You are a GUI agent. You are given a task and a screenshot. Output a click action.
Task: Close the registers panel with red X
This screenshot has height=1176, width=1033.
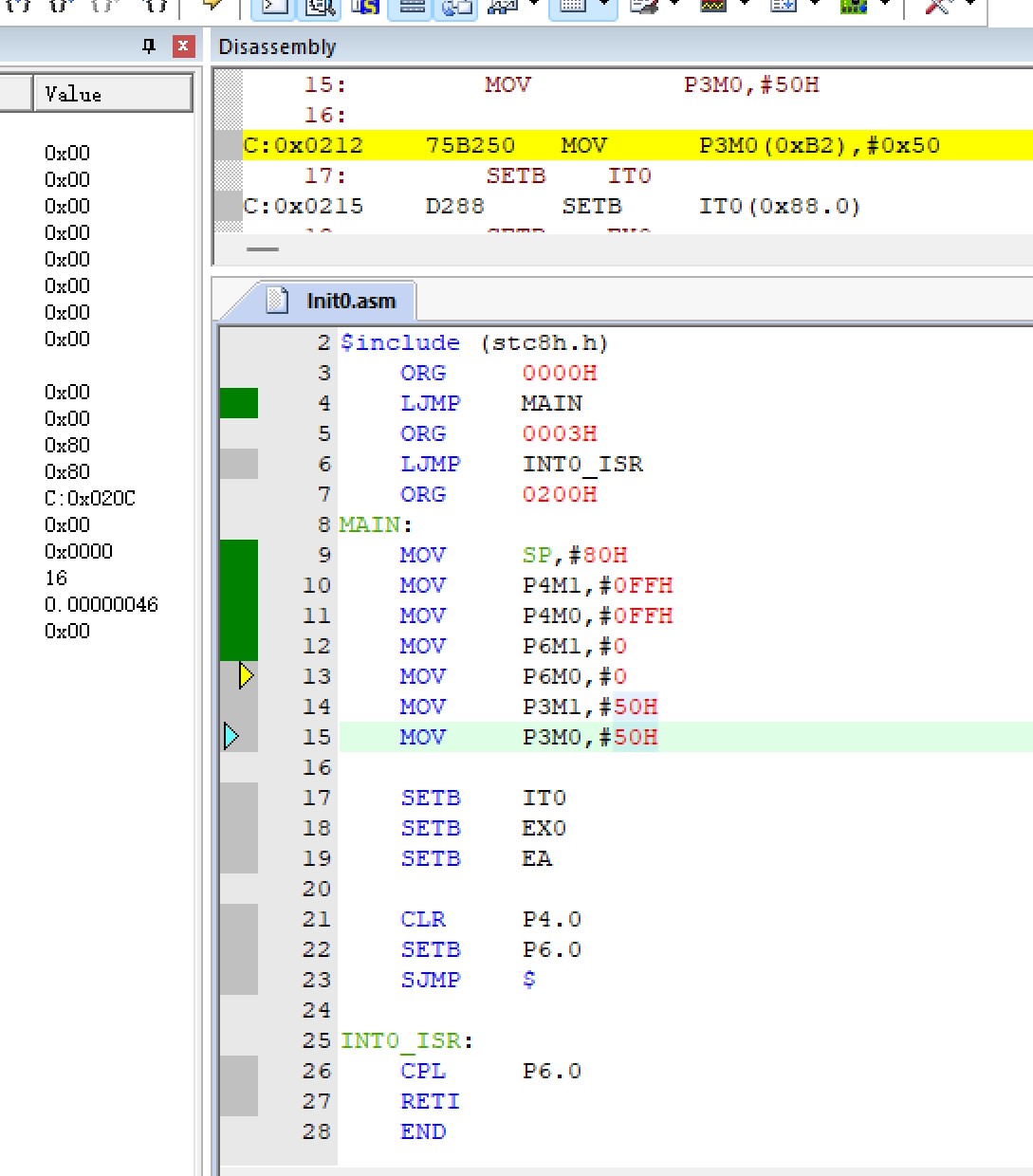coord(184,46)
